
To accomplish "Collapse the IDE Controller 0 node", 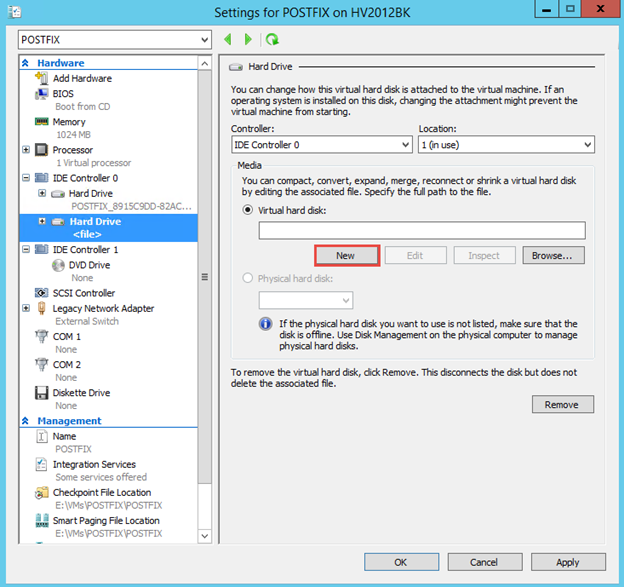I will (x=26, y=177).
